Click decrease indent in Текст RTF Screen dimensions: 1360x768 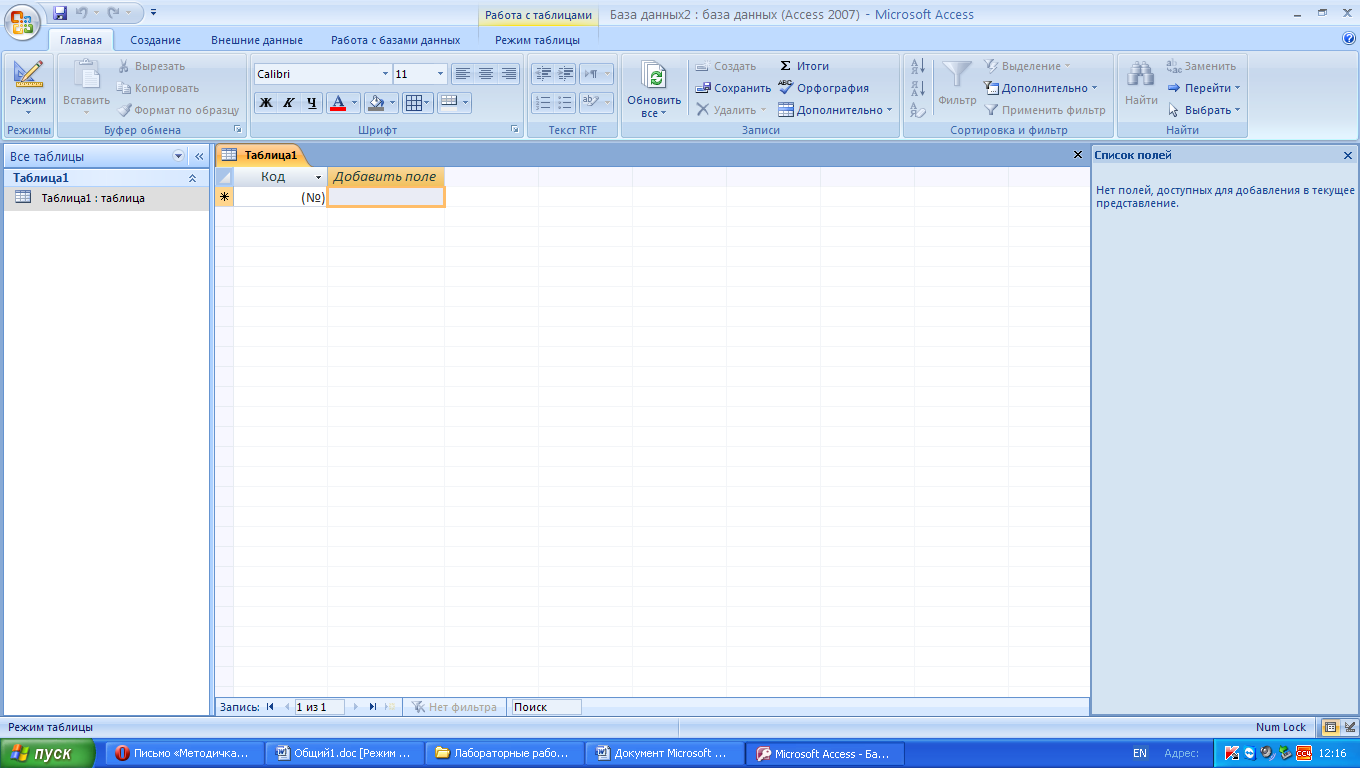(x=543, y=73)
